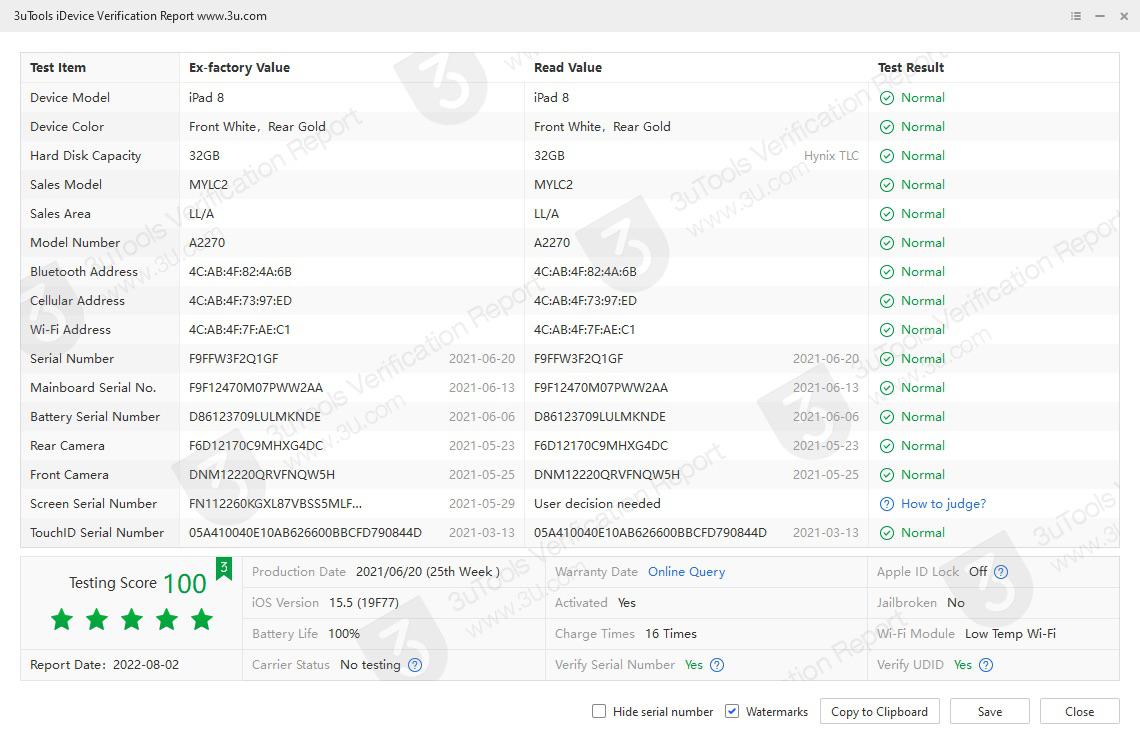The height and width of the screenshot is (749, 1140).
Task: Click the Apple ID Lock Off value
Action: 978,572
